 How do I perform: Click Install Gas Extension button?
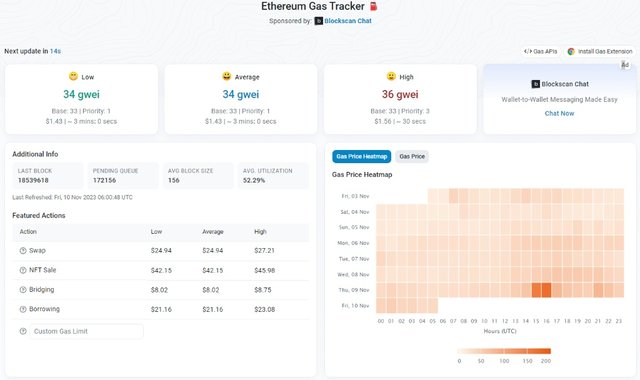(x=600, y=51)
